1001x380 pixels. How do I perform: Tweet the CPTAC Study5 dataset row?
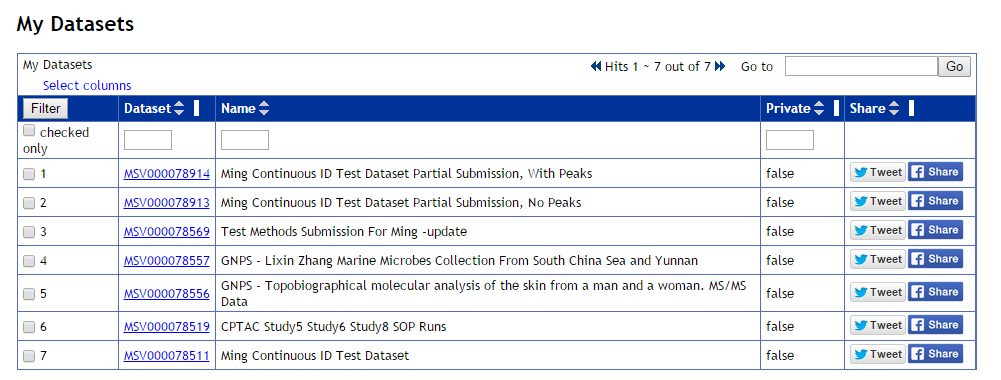click(877, 325)
